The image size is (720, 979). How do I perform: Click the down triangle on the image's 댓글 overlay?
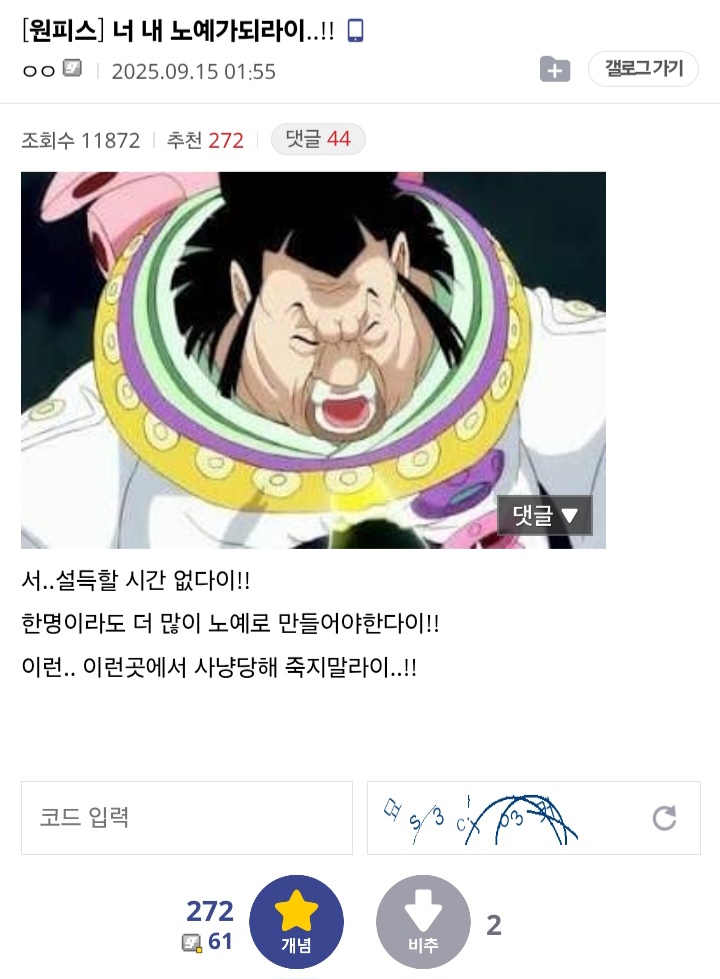(x=569, y=516)
